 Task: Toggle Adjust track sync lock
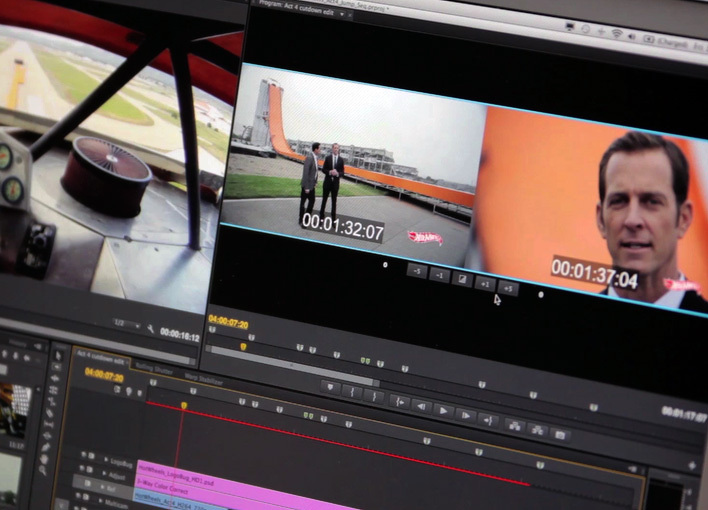(x=90, y=470)
